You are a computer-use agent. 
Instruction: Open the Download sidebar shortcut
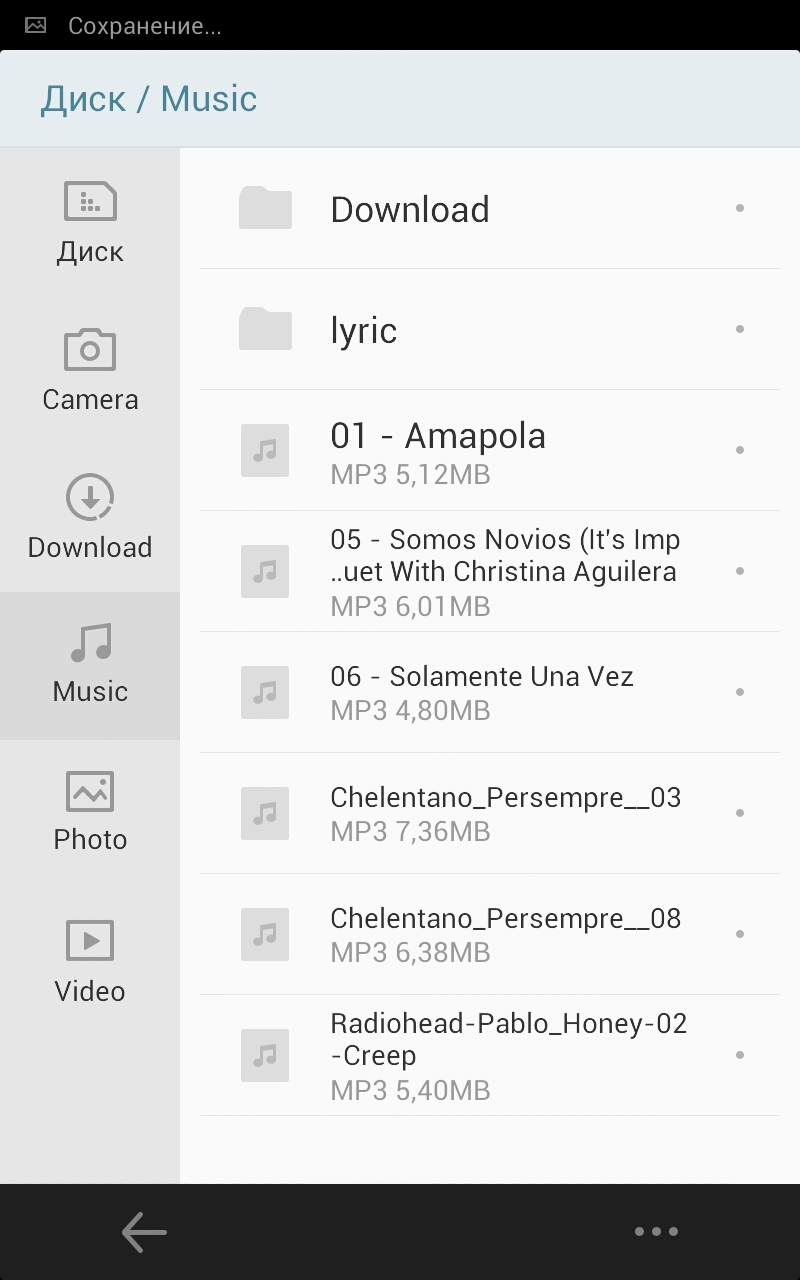(90, 518)
